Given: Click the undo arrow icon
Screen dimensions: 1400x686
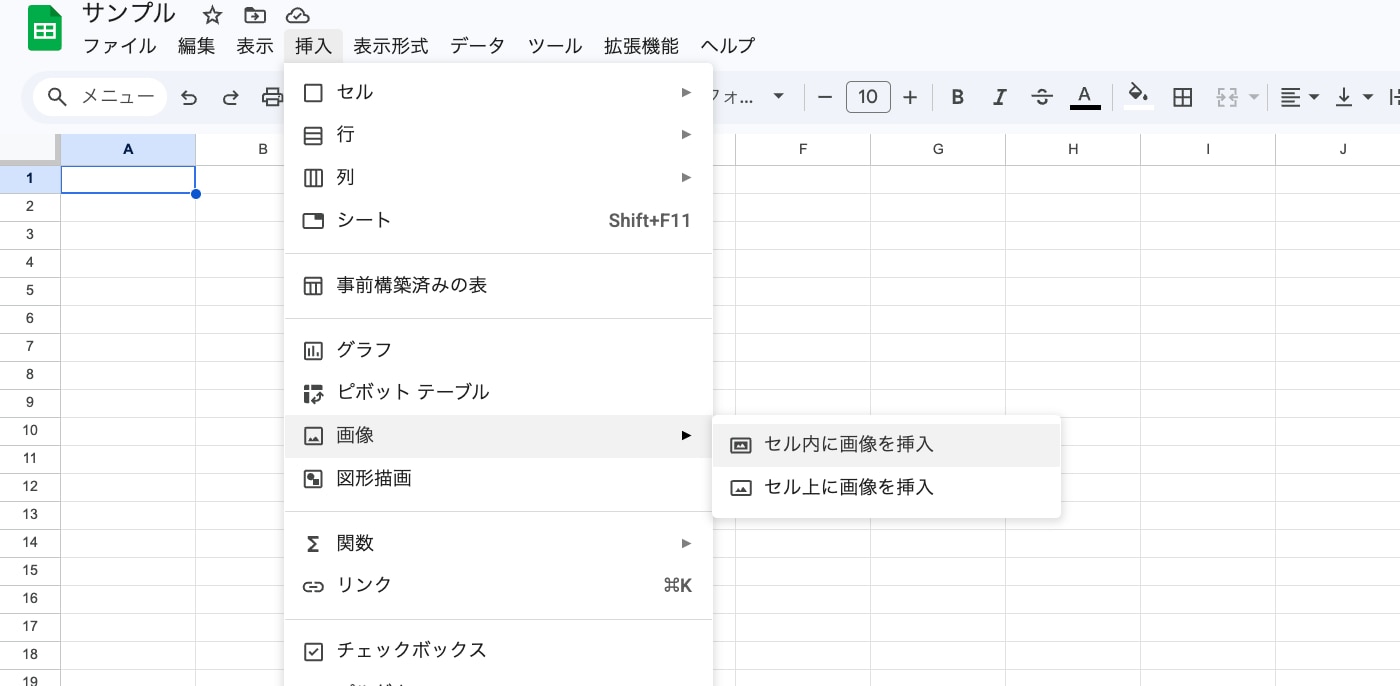Looking at the screenshot, I should coord(189,96).
